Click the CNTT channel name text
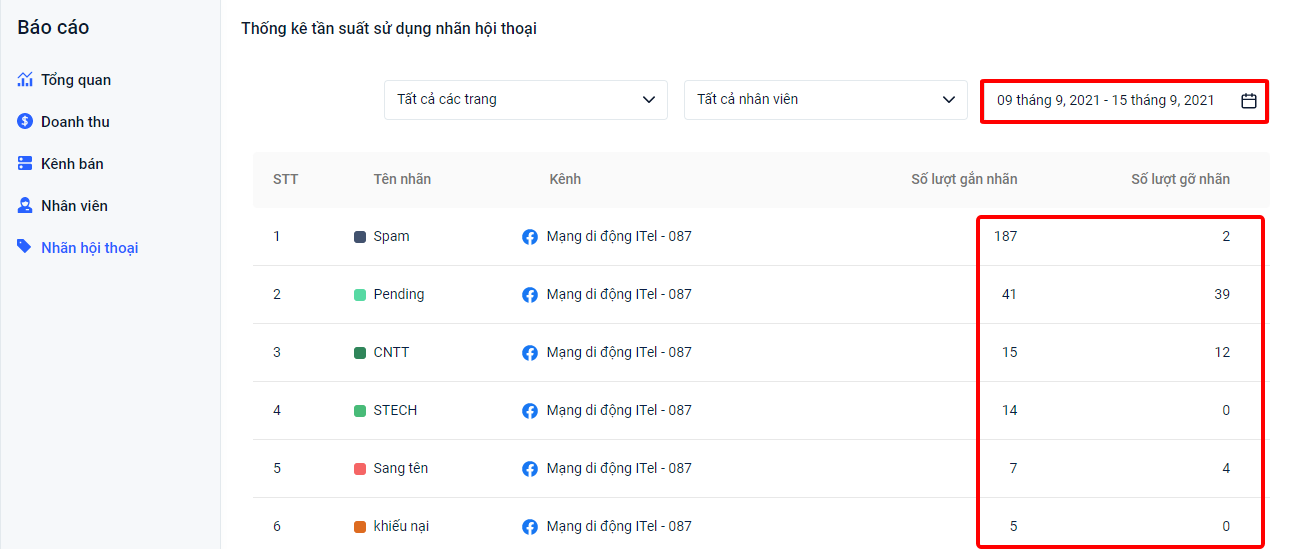This screenshot has height=549, width=1290. click(x=619, y=353)
